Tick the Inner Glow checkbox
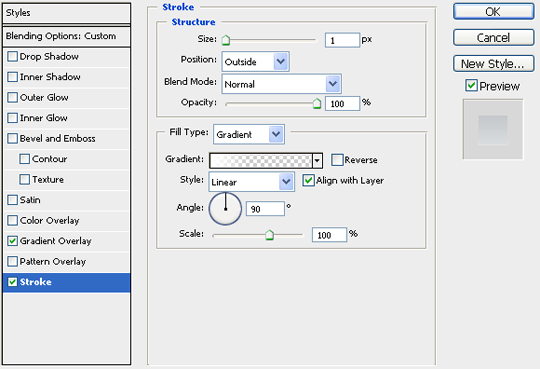This screenshot has height=369, width=540. point(12,118)
